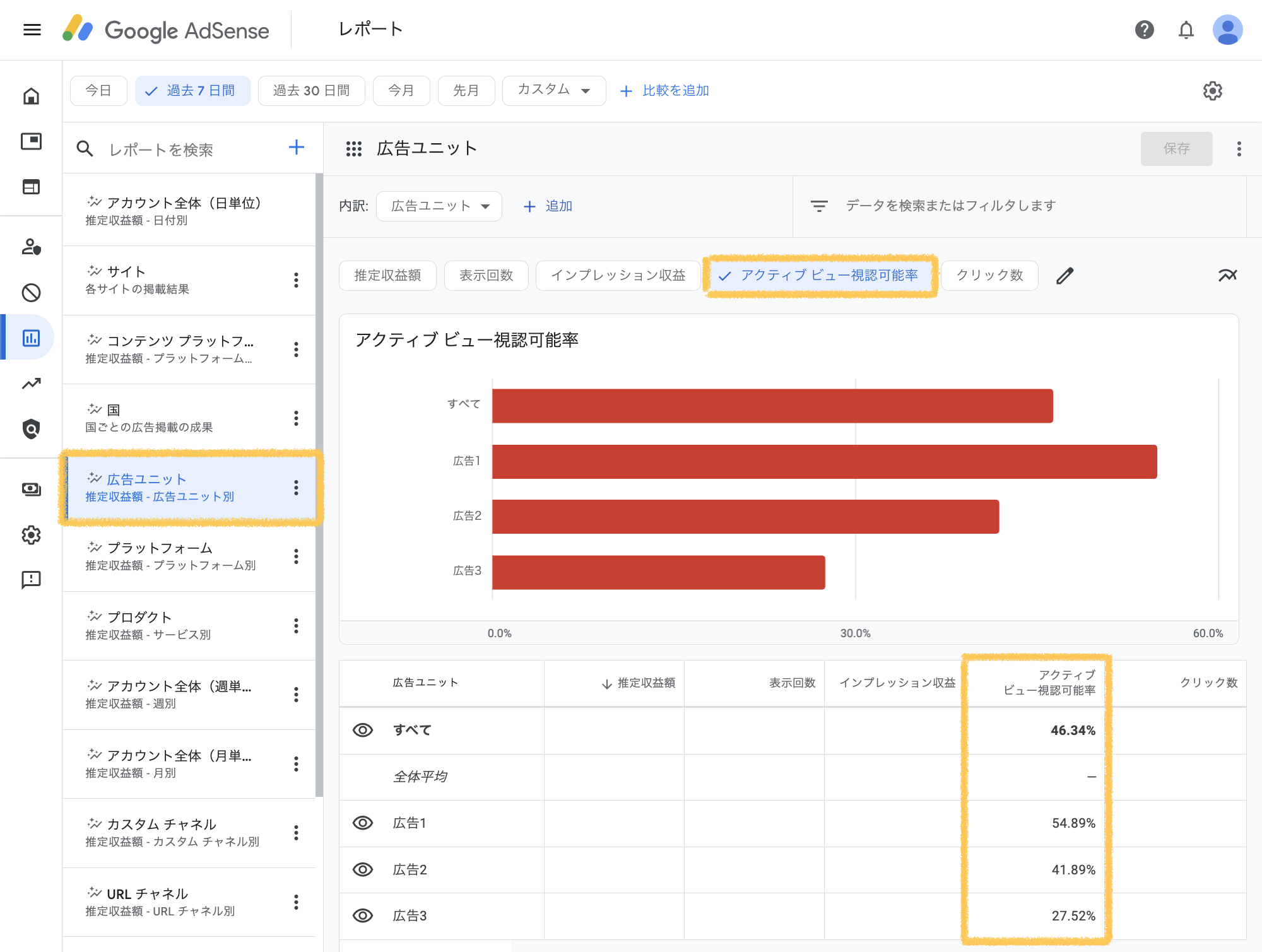Open options menu for コンテンツ プラットフォーム report
The width and height of the screenshot is (1262, 952).
pyautogui.click(x=296, y=350)
